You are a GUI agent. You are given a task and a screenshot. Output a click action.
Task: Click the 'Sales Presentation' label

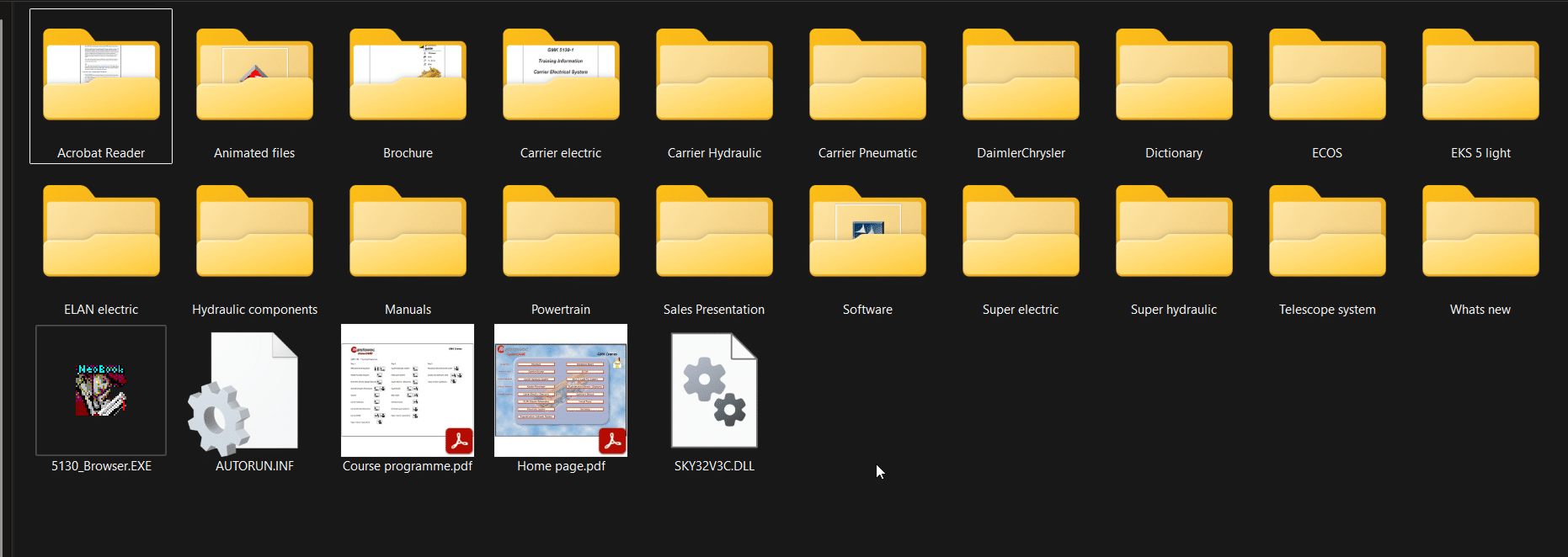pyautogui.click(x=714, y=310)
